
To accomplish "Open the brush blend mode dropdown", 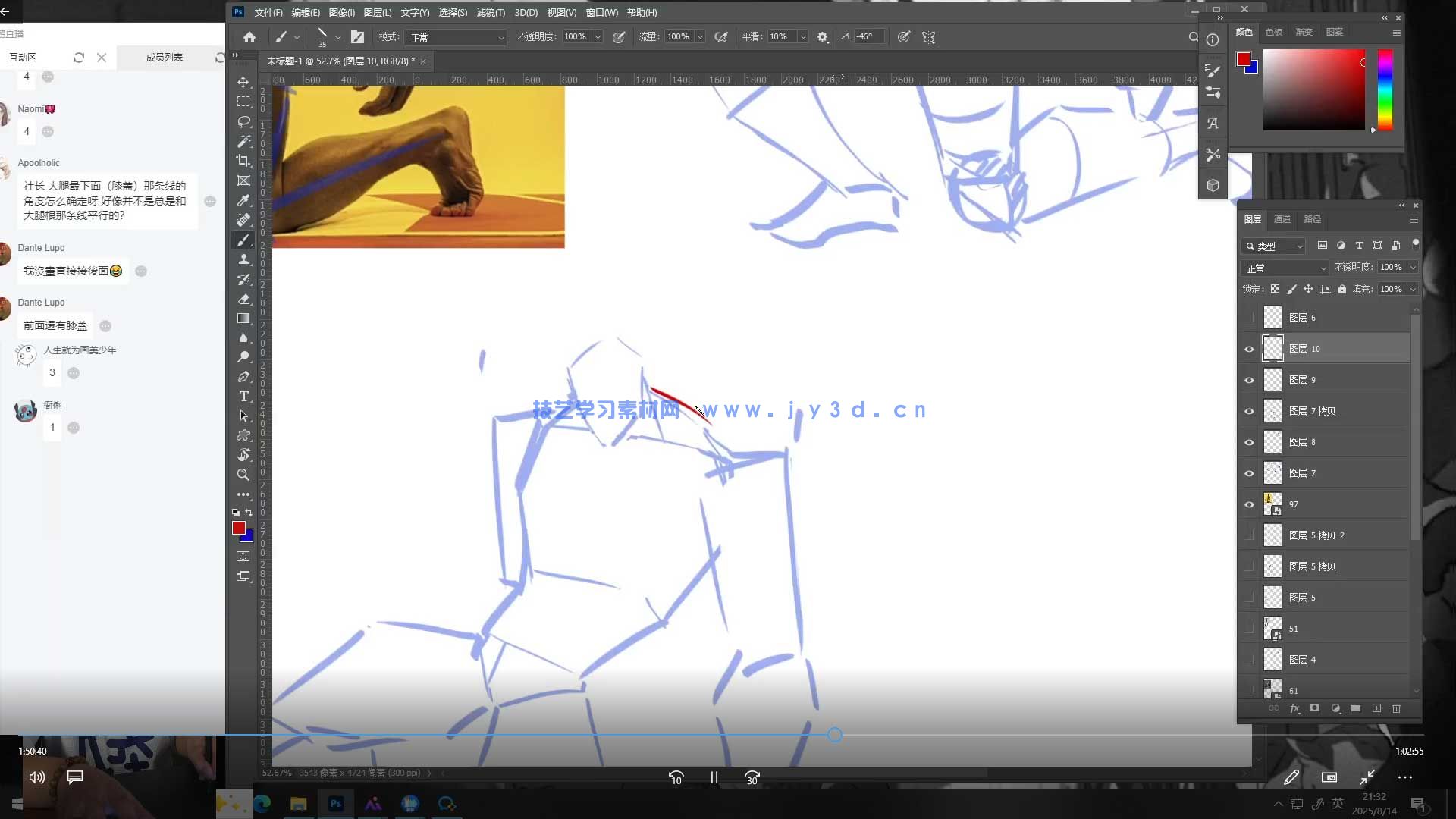I will tap(456, 37).
